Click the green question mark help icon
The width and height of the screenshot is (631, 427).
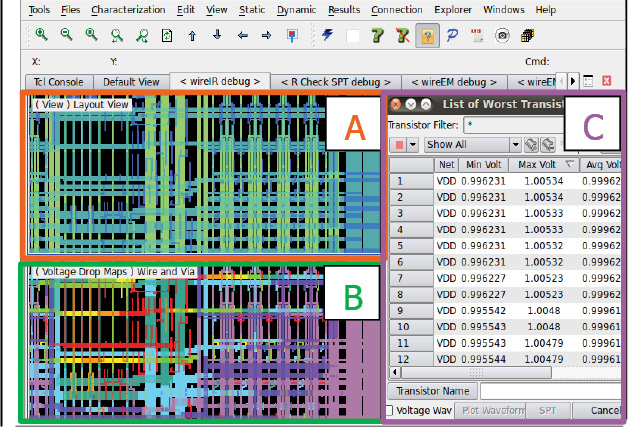[x=377, y=35]
